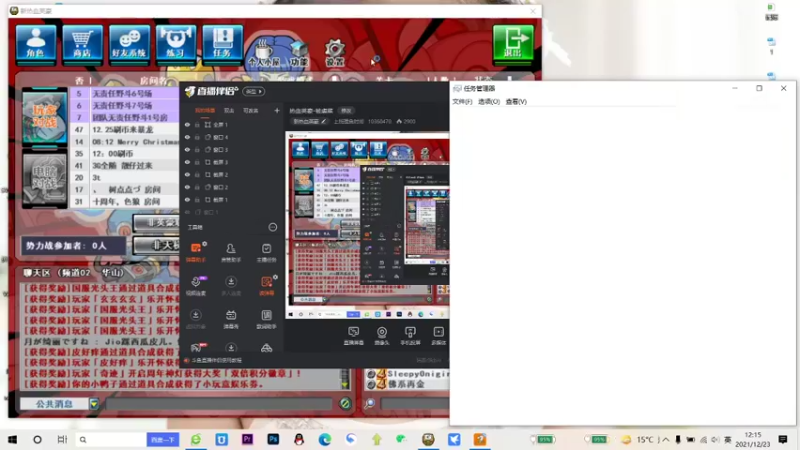Open the 弹幕秀 danmaku show tool
800x450 pixels.
231,319
